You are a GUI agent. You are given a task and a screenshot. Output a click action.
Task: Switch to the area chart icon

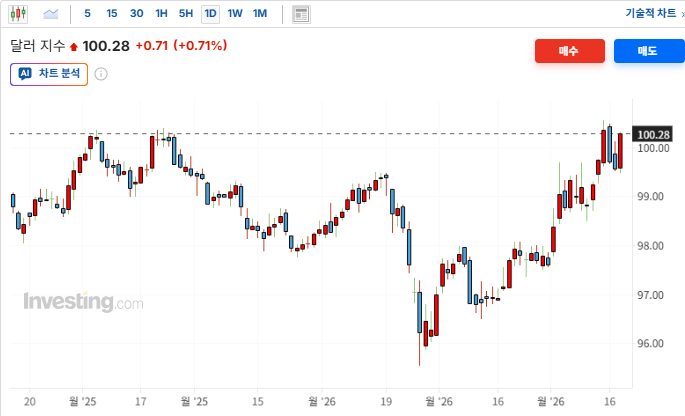[x=51, y=14]
